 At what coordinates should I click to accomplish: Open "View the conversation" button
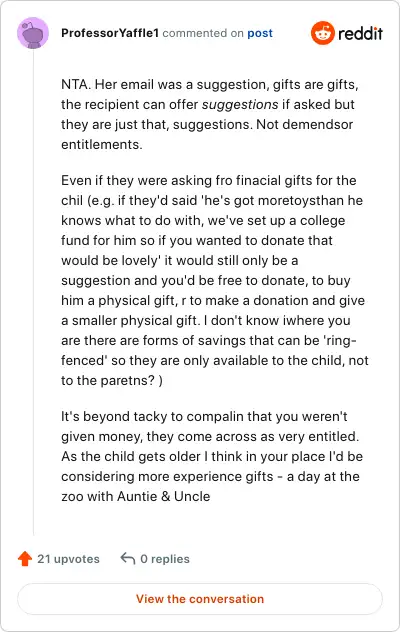[x=200, y=599]
